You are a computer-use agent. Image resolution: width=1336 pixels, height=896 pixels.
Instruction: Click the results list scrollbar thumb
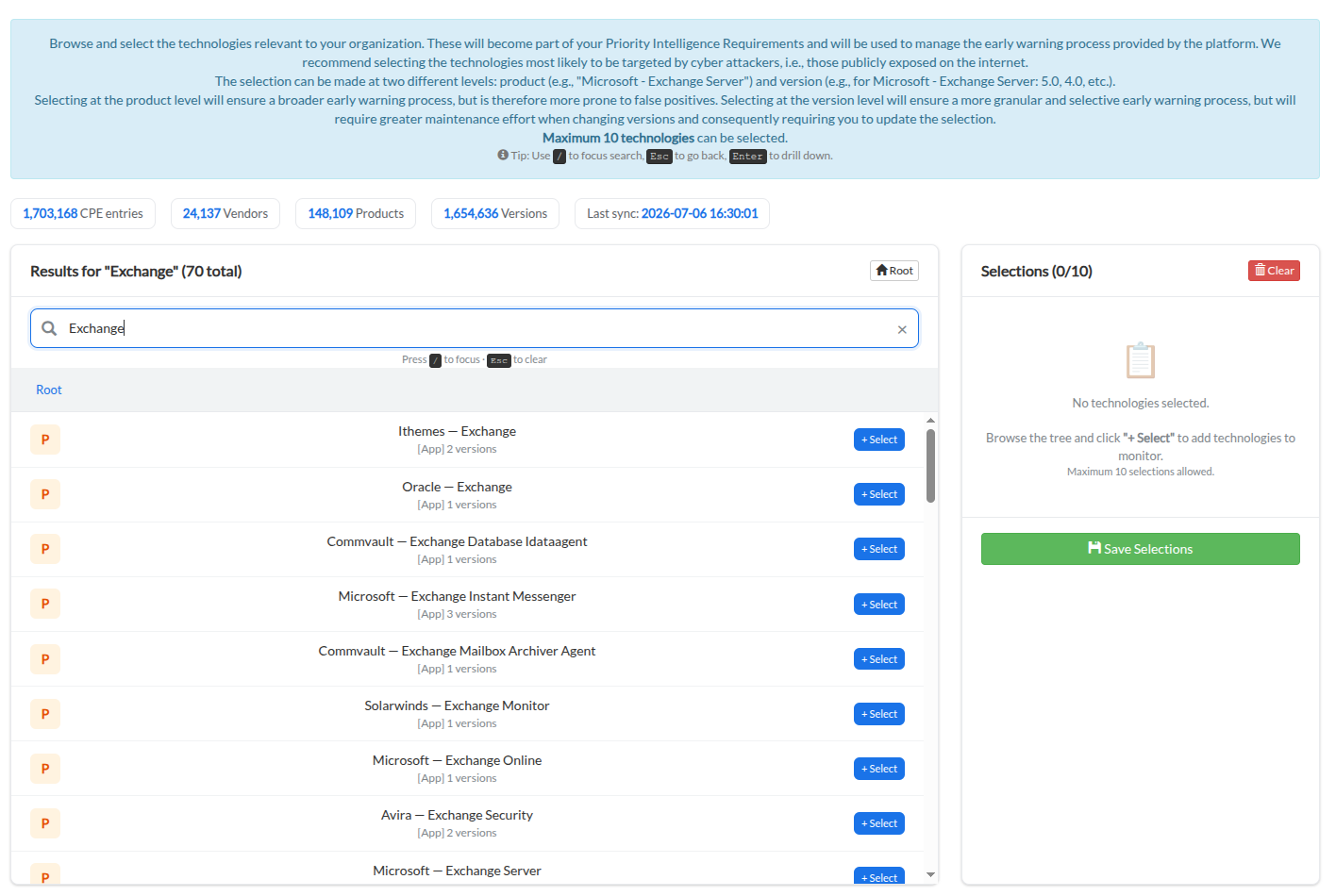pos(930,466)
